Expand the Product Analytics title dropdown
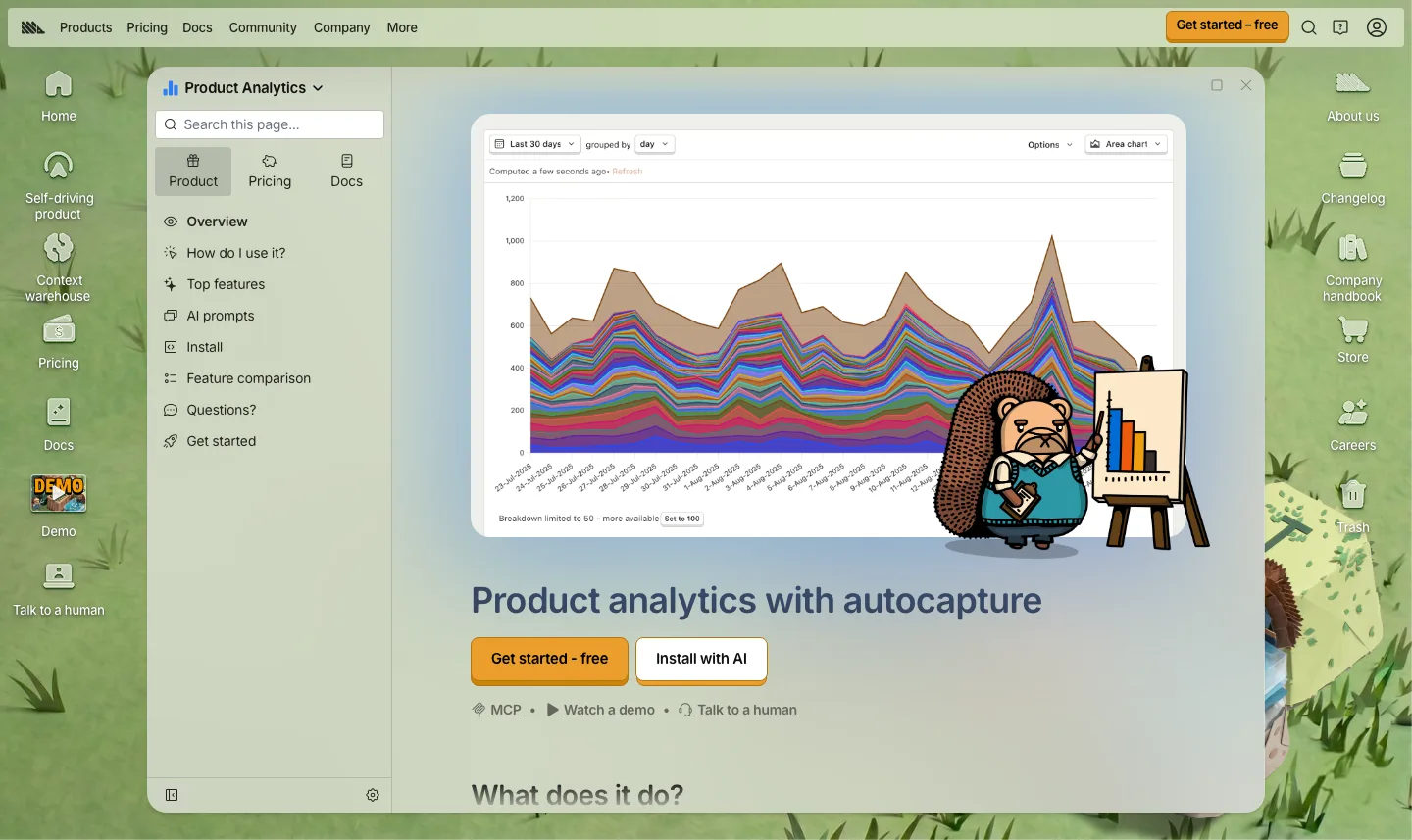1412x840 pixels. tap(243, 88)
